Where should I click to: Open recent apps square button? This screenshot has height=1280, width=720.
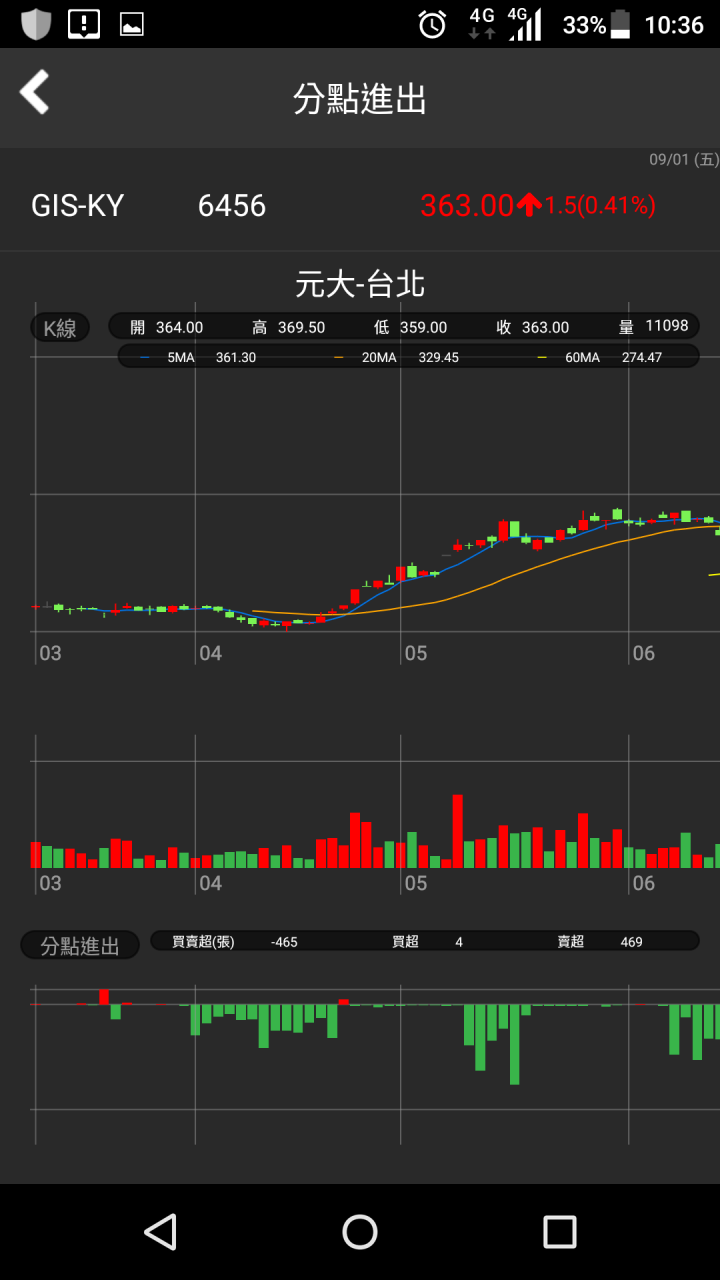560,1231
